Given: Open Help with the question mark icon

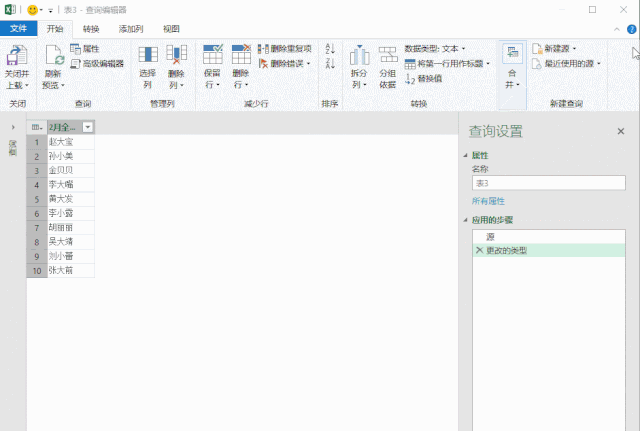Looking at the screenshot, I should (x=631, y=29).
